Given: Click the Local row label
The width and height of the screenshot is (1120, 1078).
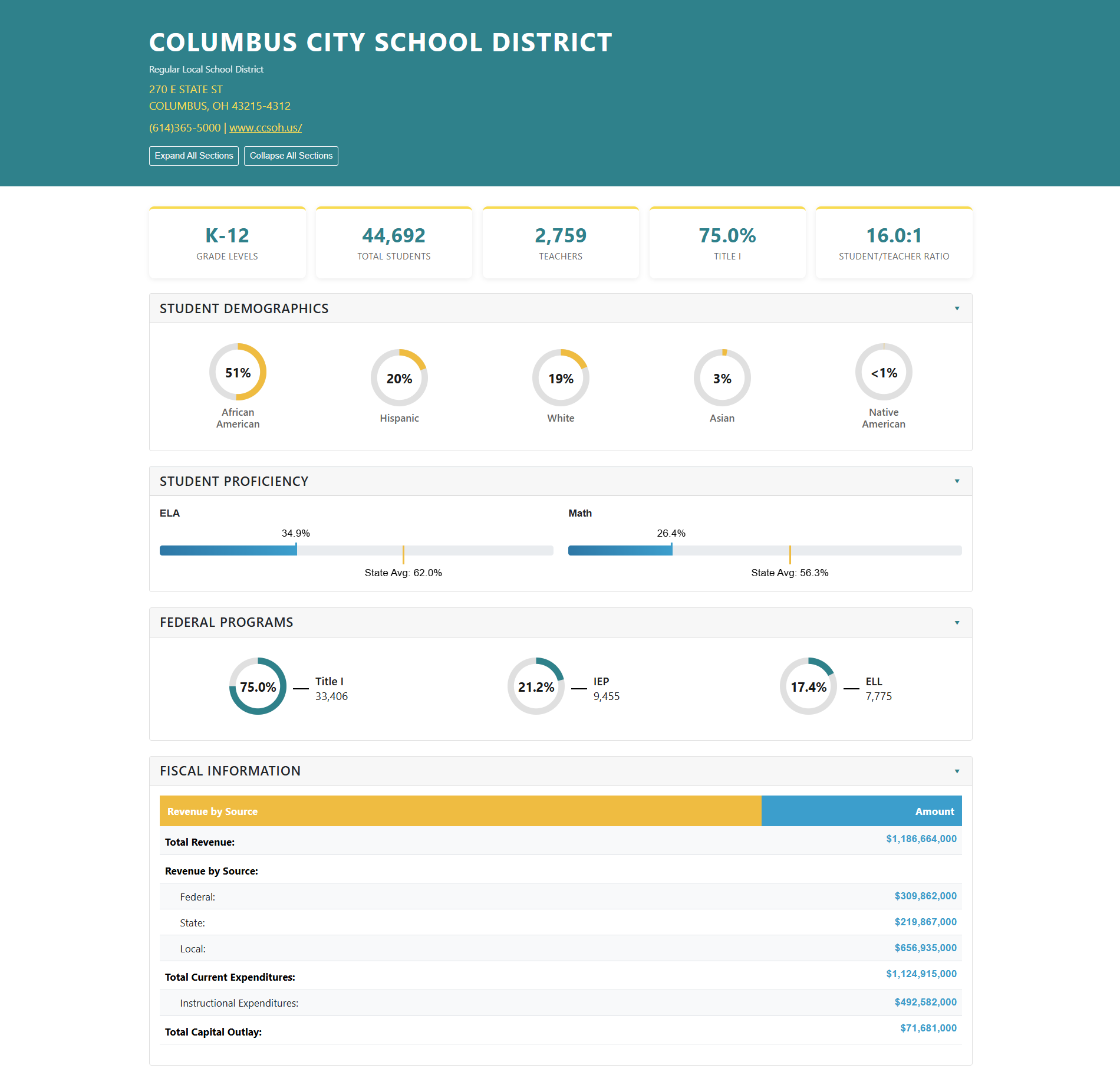Looking at the screenshot, I should (193, 949).
